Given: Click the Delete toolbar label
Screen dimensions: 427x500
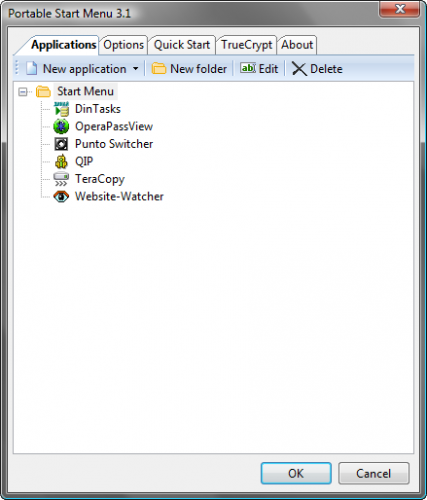Looking at the screenshot, I should 326,69.
